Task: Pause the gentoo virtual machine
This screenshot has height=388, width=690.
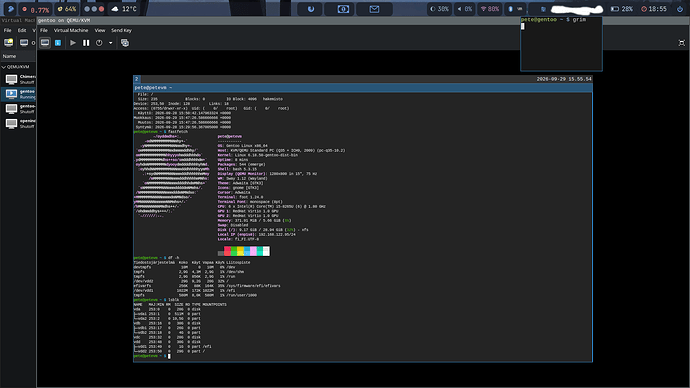Action: coord(86,43)
